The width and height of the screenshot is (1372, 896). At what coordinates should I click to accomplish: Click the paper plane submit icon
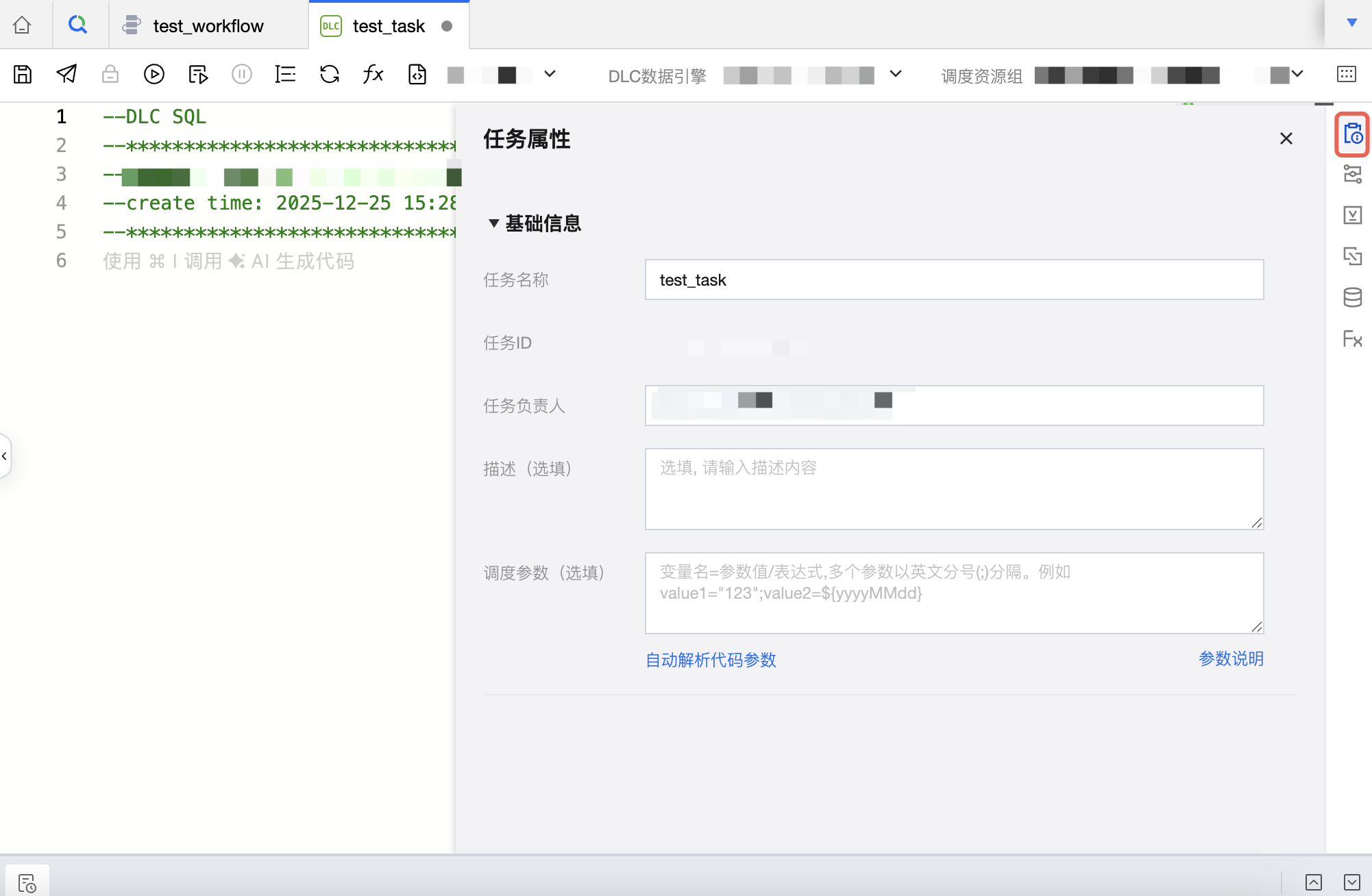click(66, 74)
